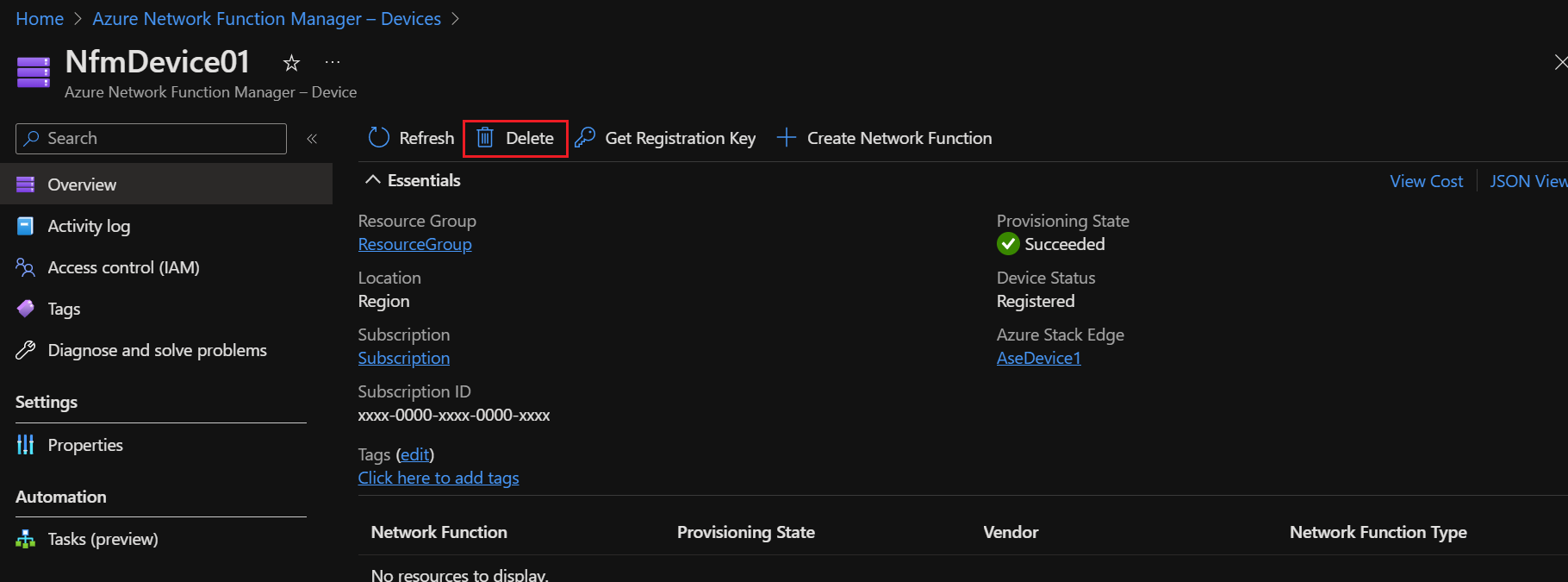Open Diagnose and solve problems
Image resolution: width=1568 pixels, height=582 pixels.
[157, 350]
